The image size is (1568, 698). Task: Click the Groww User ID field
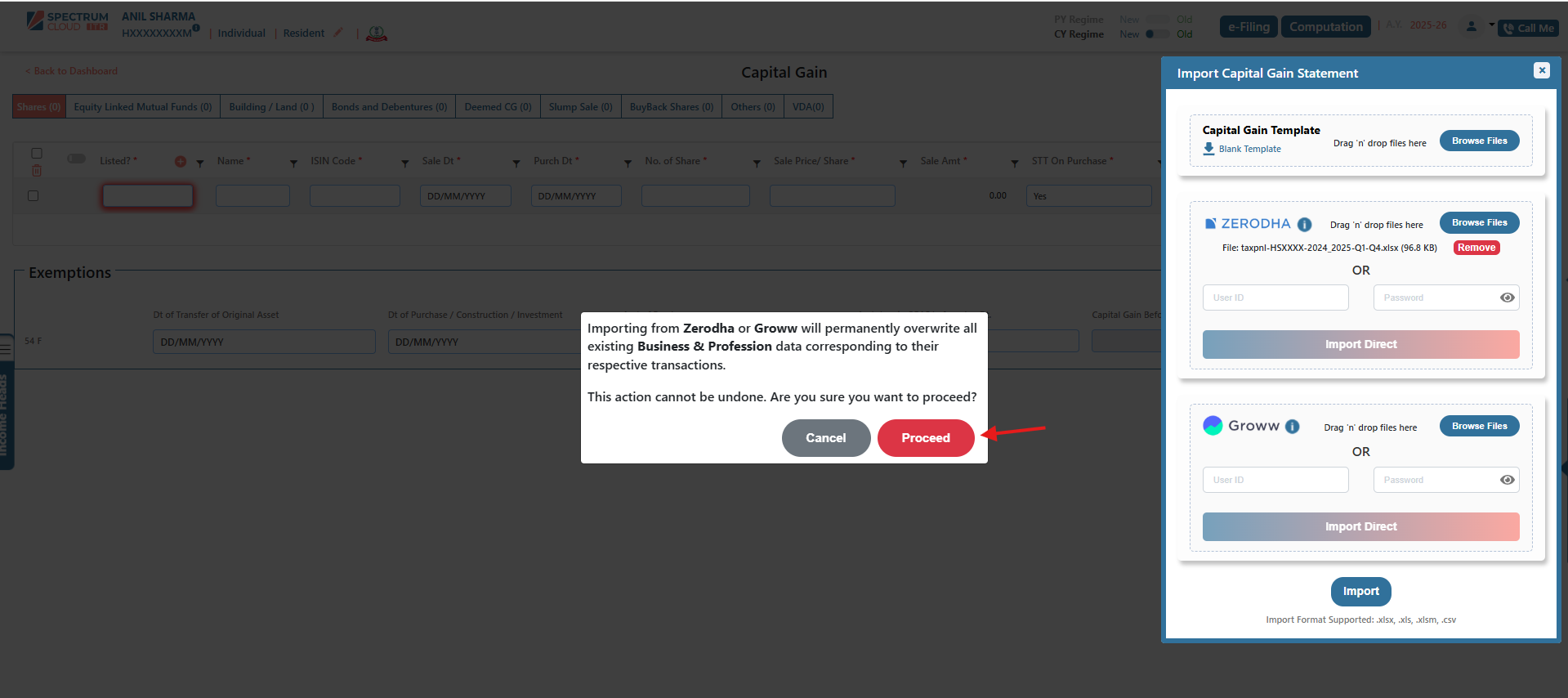1275,480
